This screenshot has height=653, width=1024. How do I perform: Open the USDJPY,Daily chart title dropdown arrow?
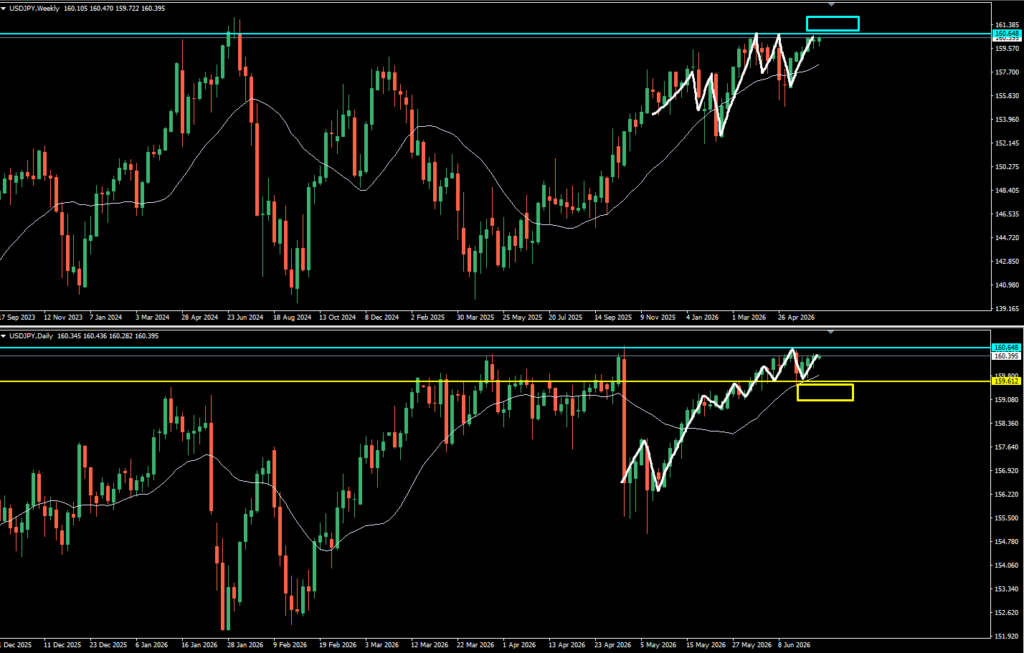click(4, 336)
